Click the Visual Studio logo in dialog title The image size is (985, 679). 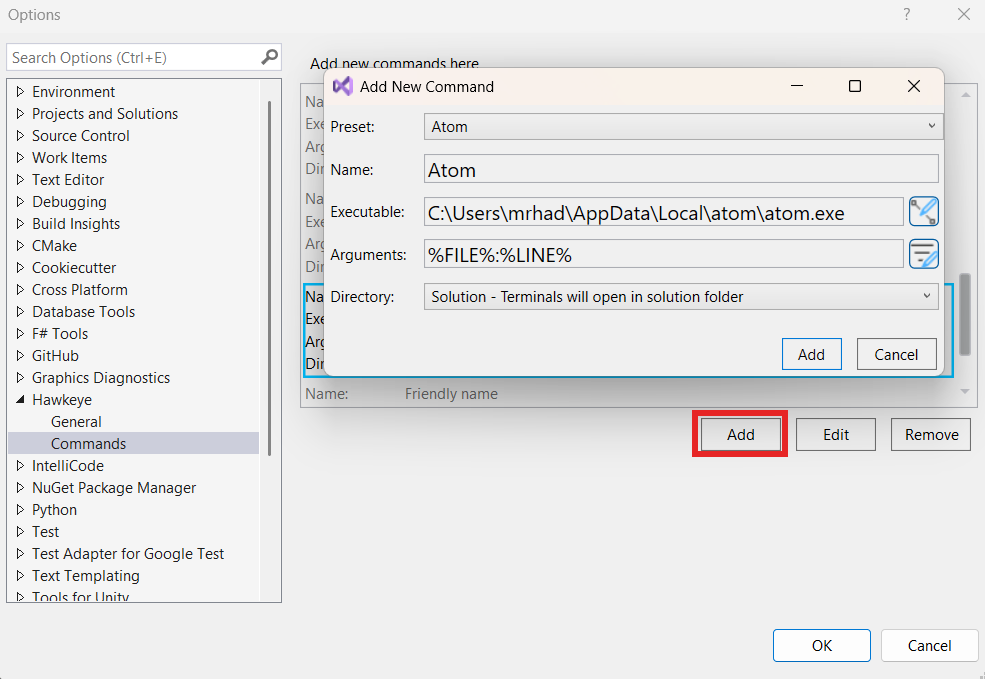pos(342,86)
